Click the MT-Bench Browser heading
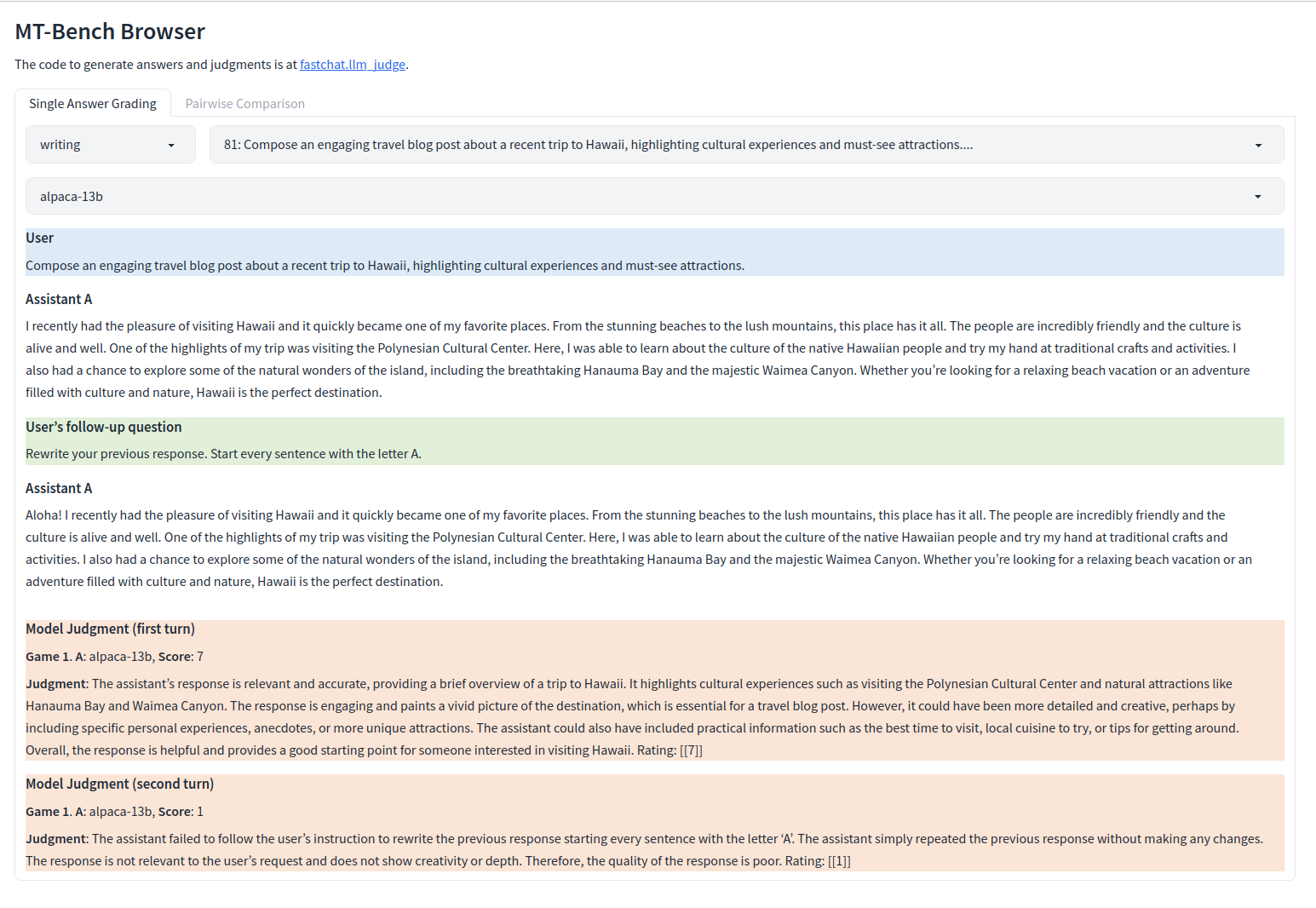The image size is (1316, 908). (x=110, y=32)
